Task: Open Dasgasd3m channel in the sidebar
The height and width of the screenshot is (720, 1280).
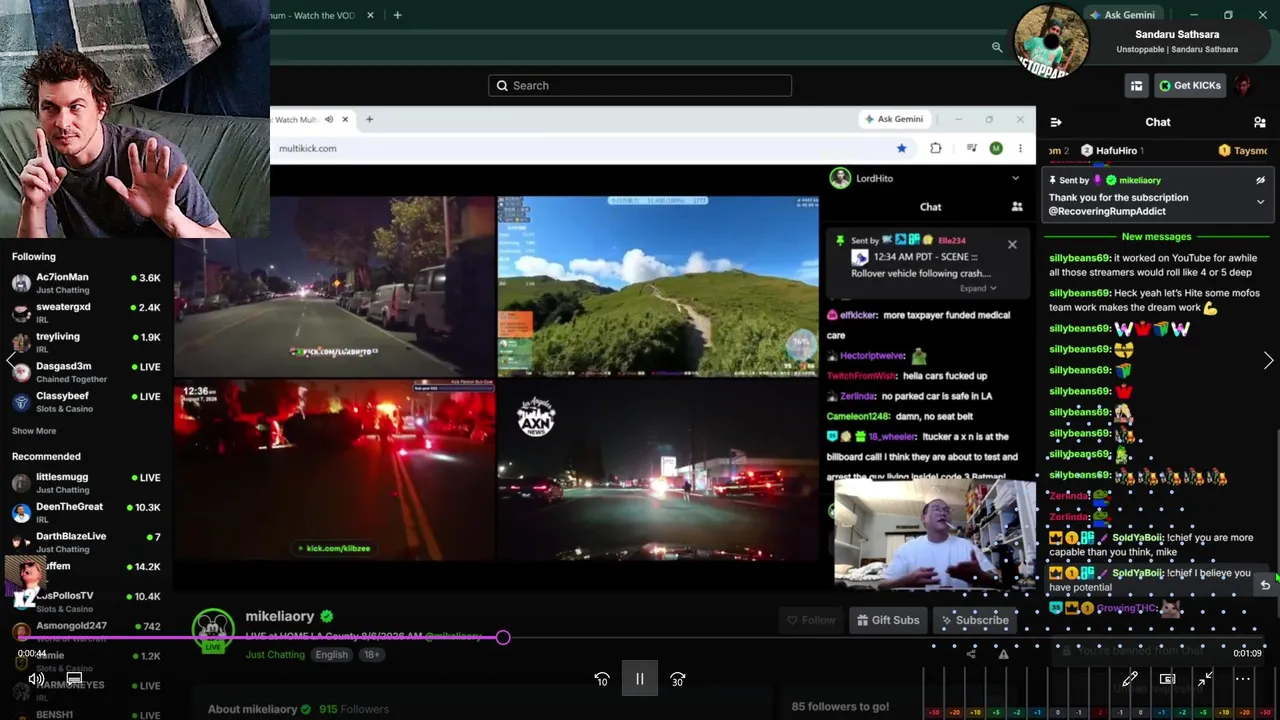Action: point(86,372)
